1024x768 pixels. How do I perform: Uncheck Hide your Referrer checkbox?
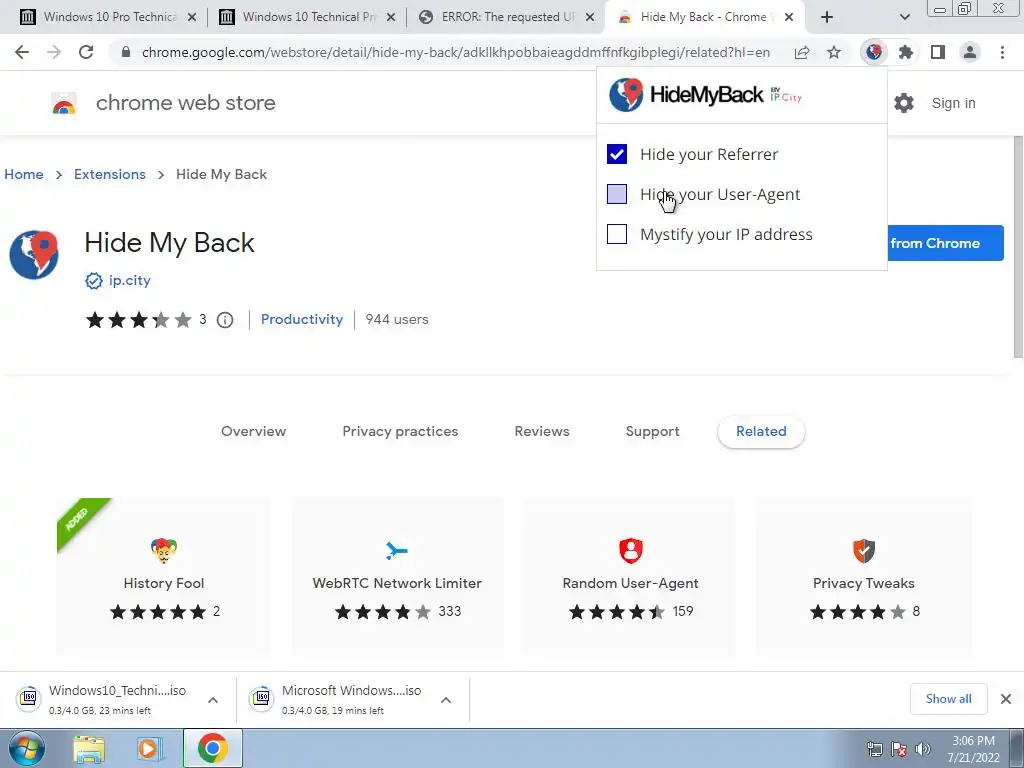pos(616,154)
